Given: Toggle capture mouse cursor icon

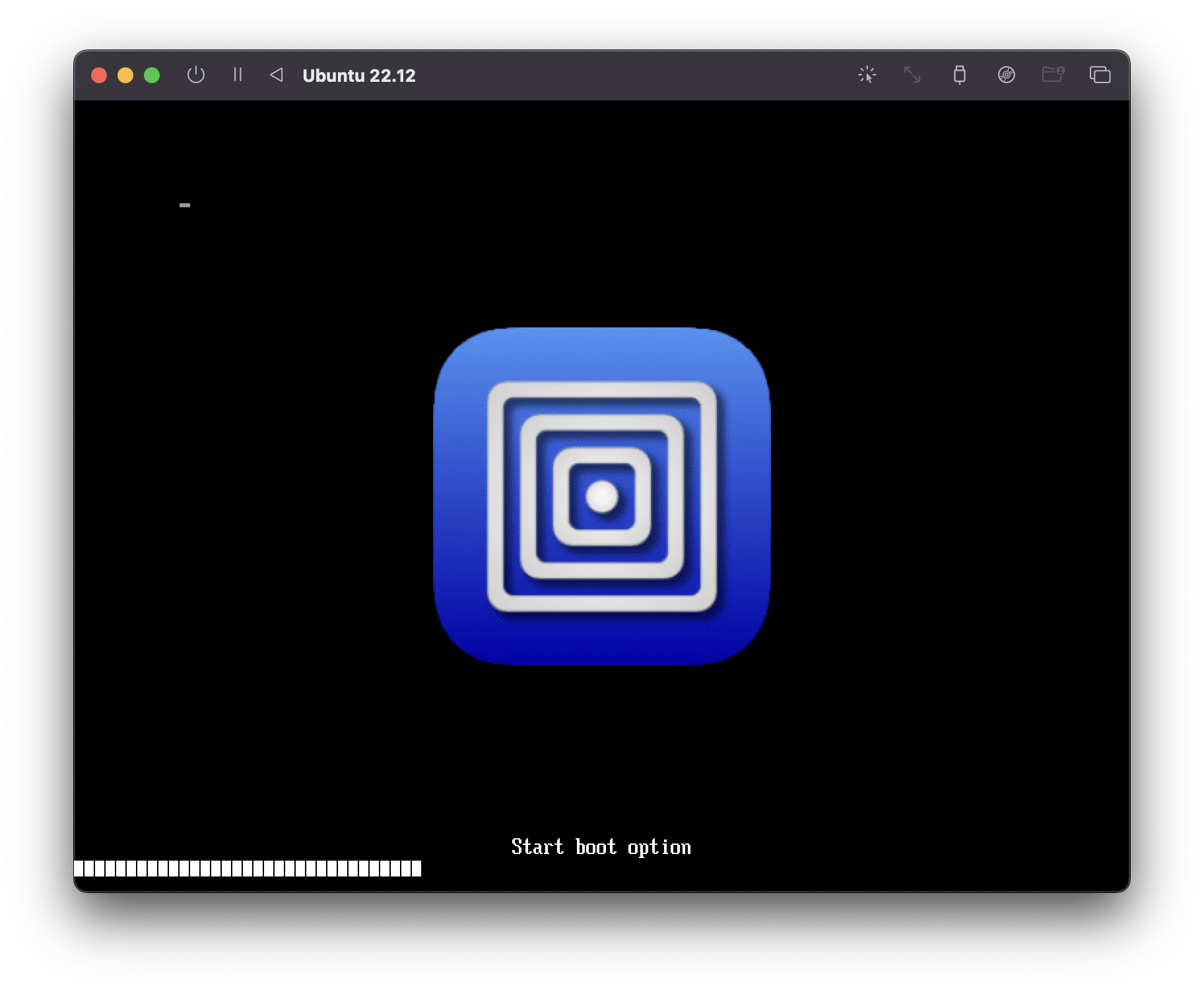Looking at the screenshot, I should pos(867,75).
